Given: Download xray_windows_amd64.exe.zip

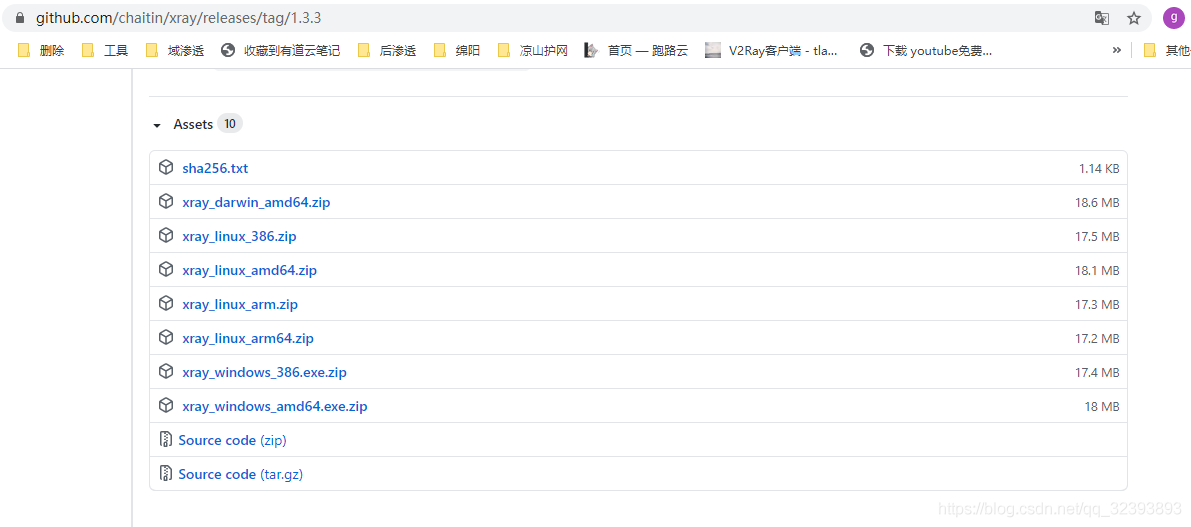Looking at the screenshot, I should (275, 406).
